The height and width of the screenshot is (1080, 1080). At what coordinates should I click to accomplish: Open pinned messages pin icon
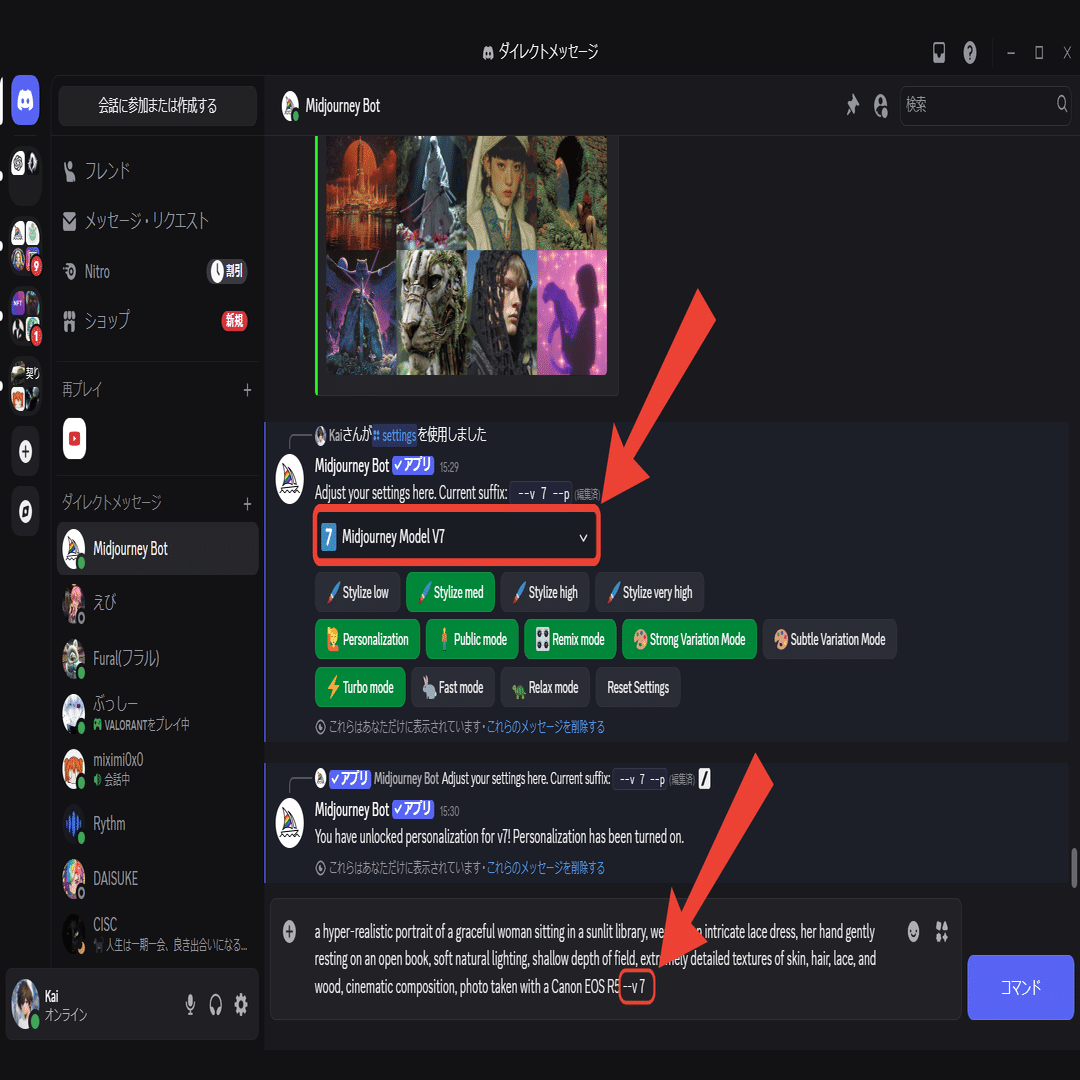853,105
